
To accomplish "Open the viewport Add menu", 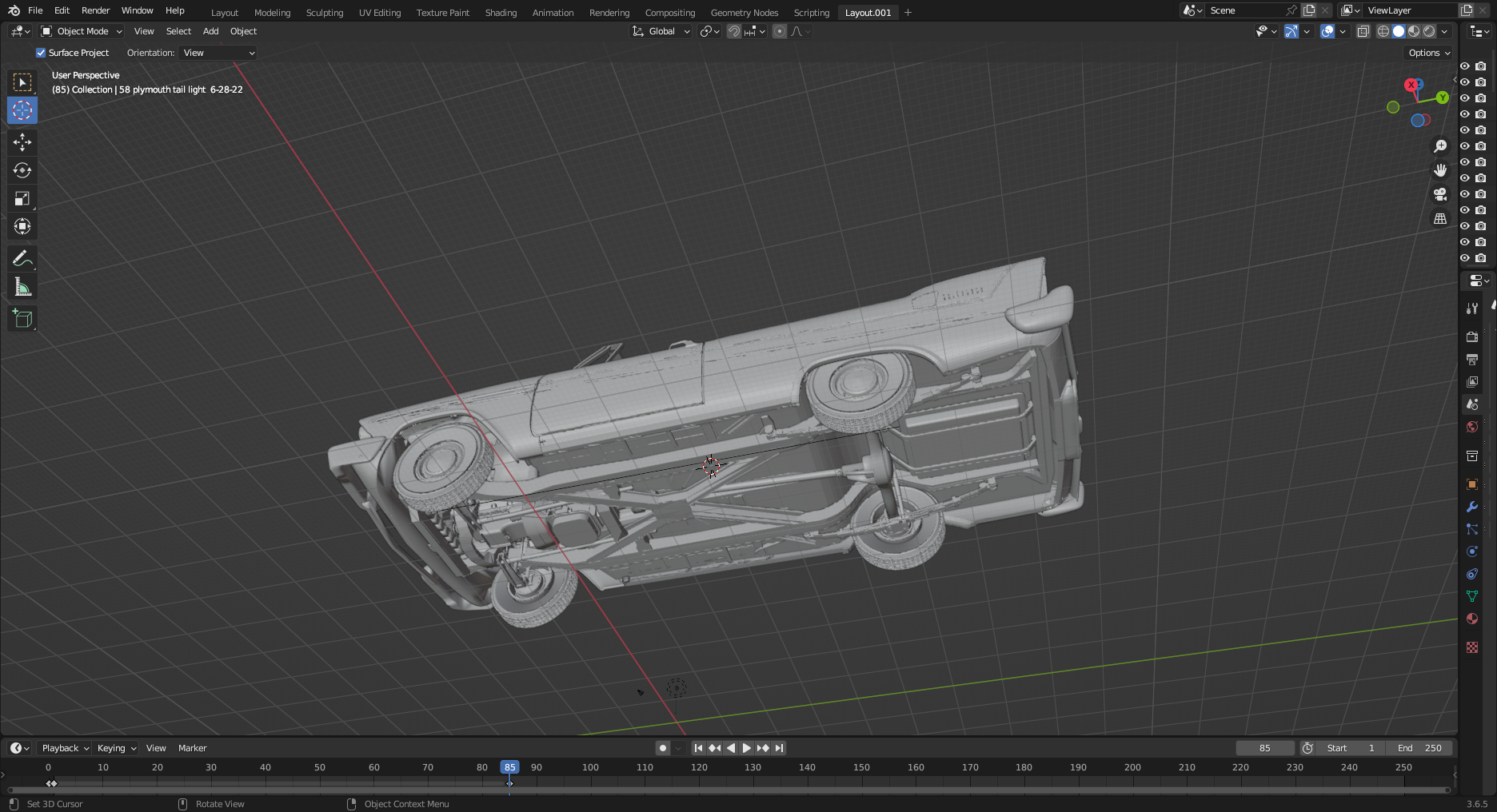I will [x=210, y=31].
